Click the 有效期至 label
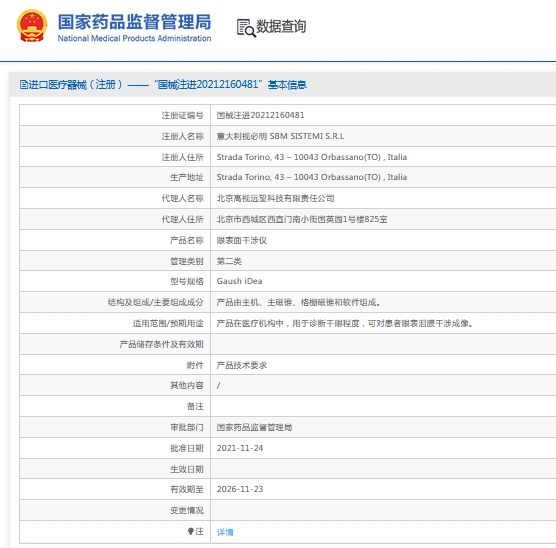The height and width of the screenshot is (548, 556). [x=187, y=489]
